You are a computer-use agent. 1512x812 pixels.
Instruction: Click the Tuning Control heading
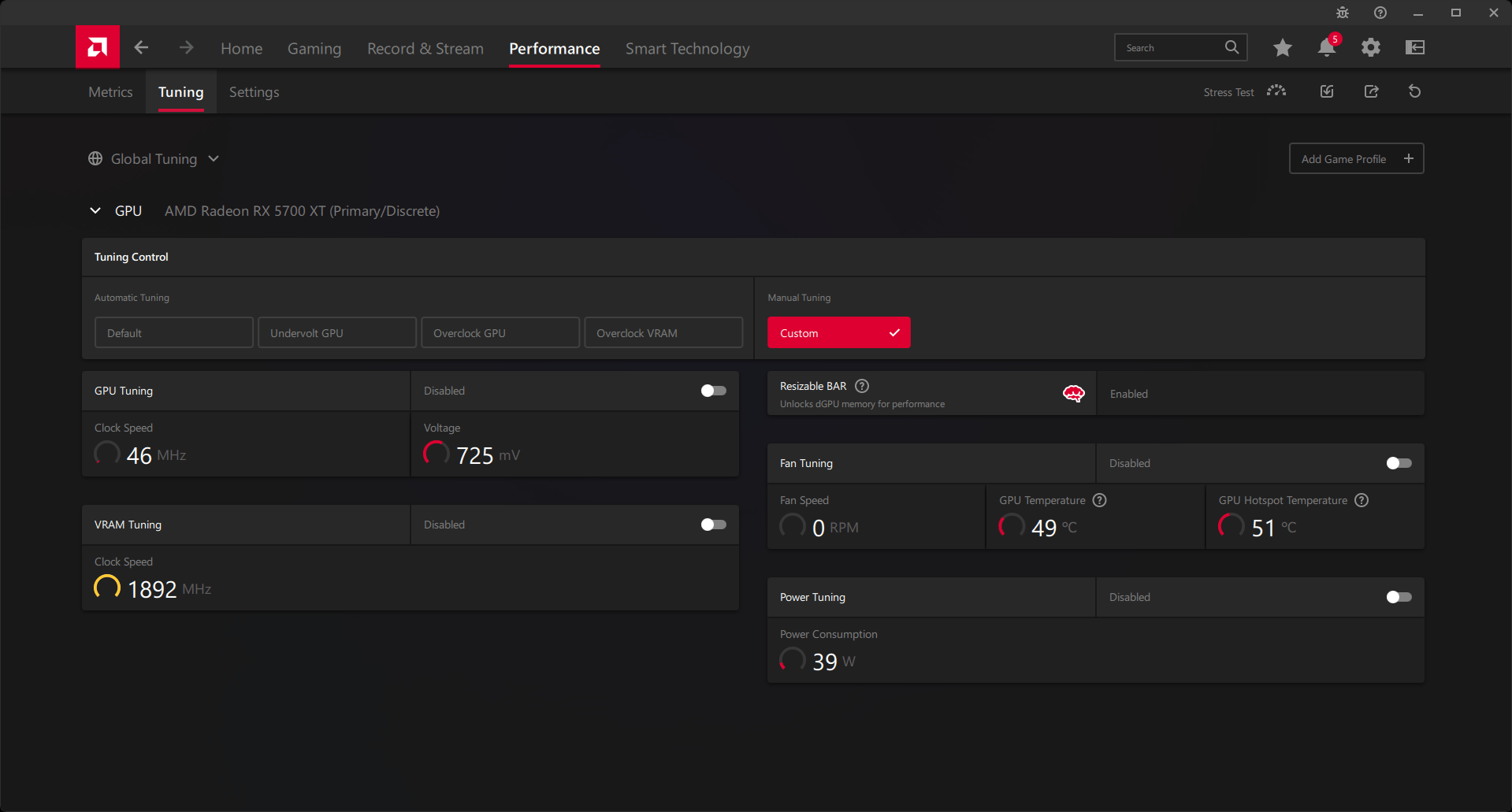(x=132, y=257)
